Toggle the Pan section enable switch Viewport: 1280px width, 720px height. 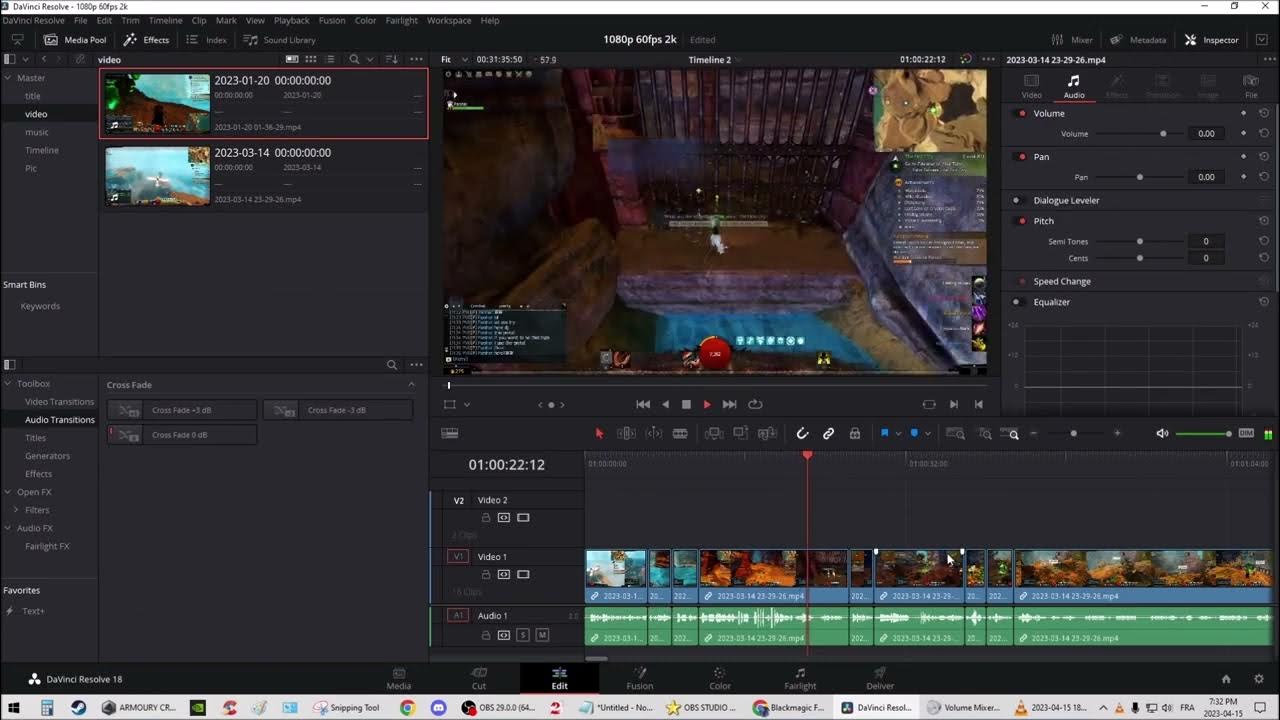coord(1021,157)
